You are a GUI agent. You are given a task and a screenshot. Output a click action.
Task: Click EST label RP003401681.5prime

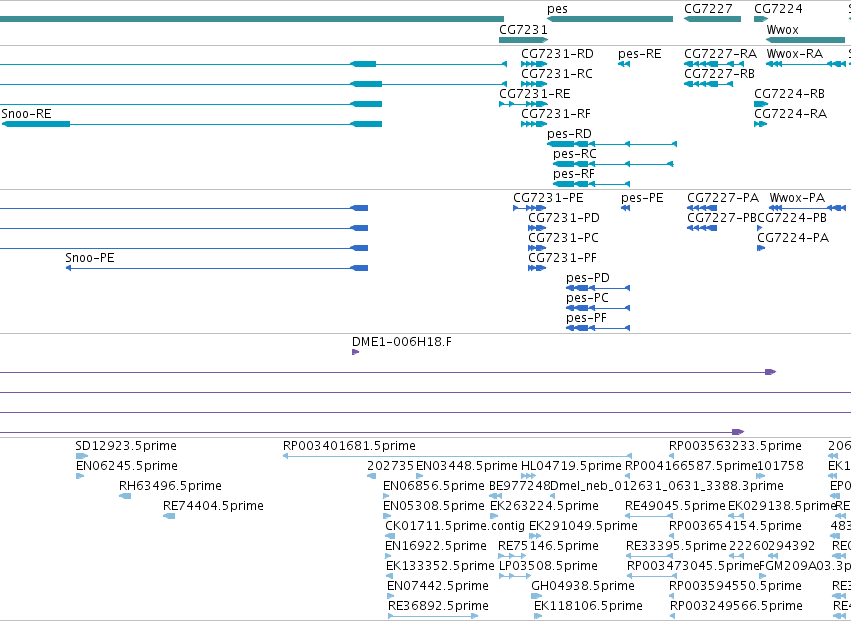(x=349, y=446)
